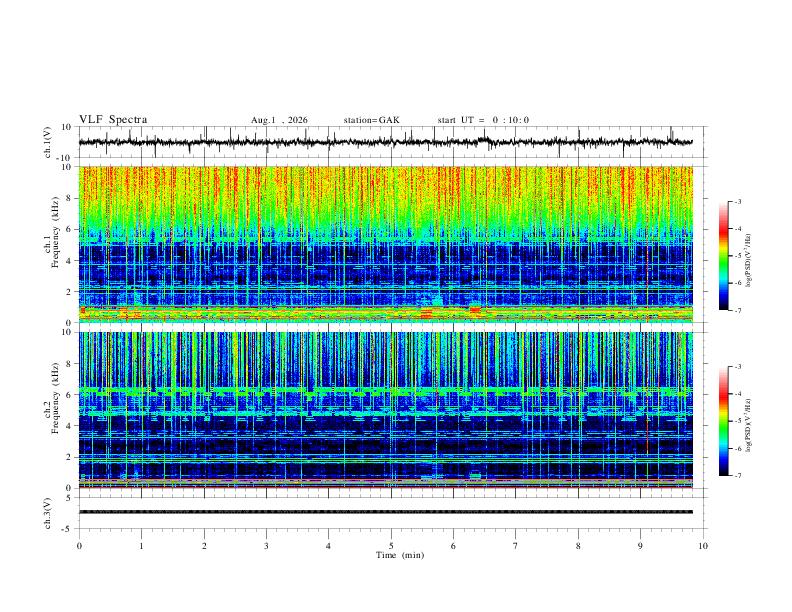Click the ch.1 voltage waveform trace
792x612 pixels.
[x=386, y=142]
